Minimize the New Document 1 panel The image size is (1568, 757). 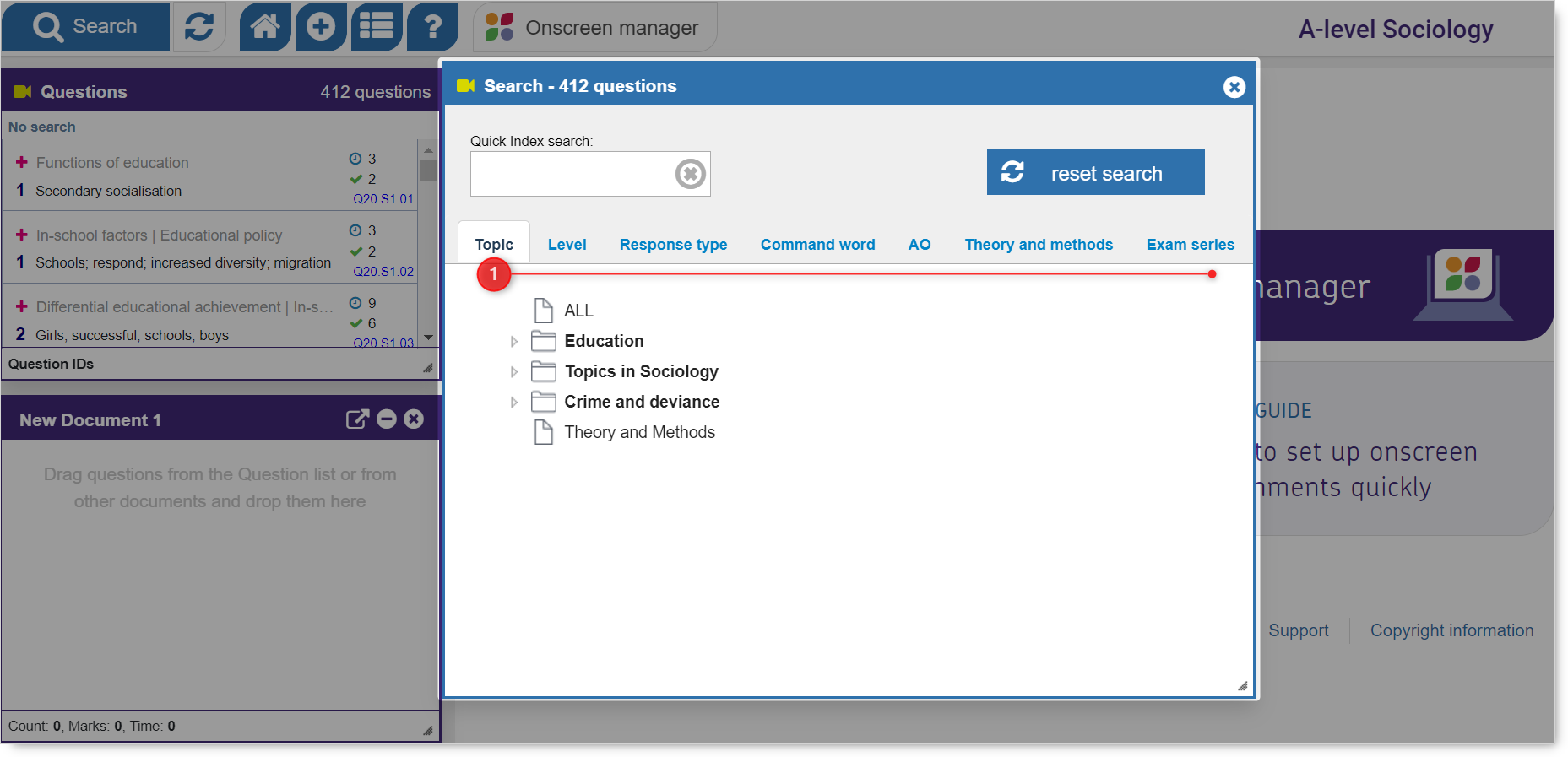(387, 419)
